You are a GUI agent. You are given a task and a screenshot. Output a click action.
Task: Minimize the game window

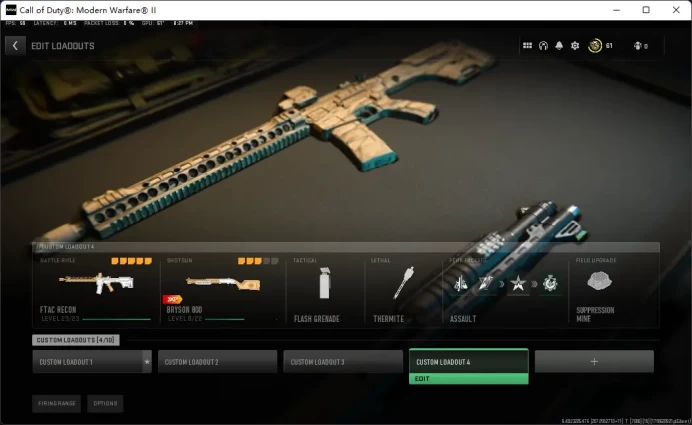617,10
